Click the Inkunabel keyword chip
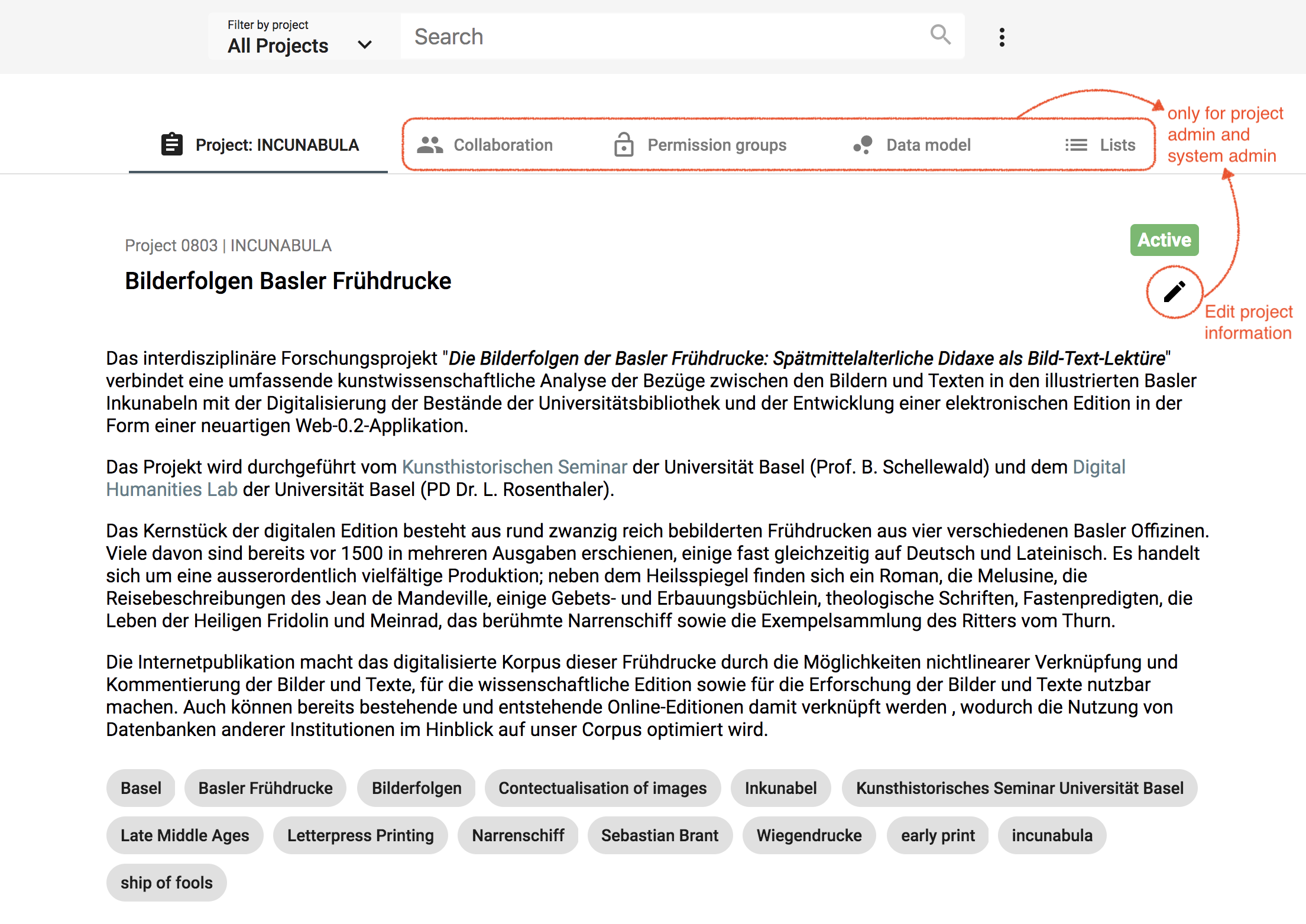 pyautogui.click(x=780, y=788)
